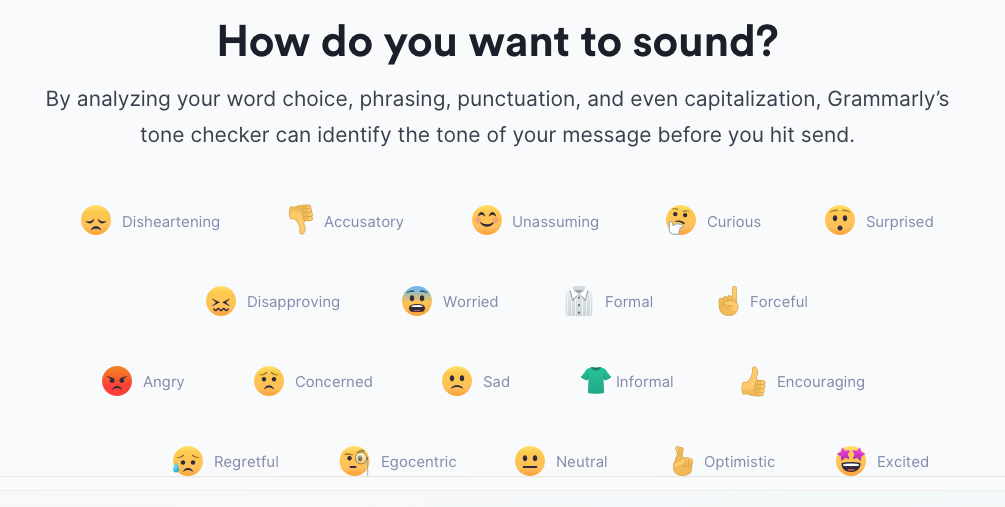
Task: Click the 'How do you want to sound?' heading
Action: (498, 40)
